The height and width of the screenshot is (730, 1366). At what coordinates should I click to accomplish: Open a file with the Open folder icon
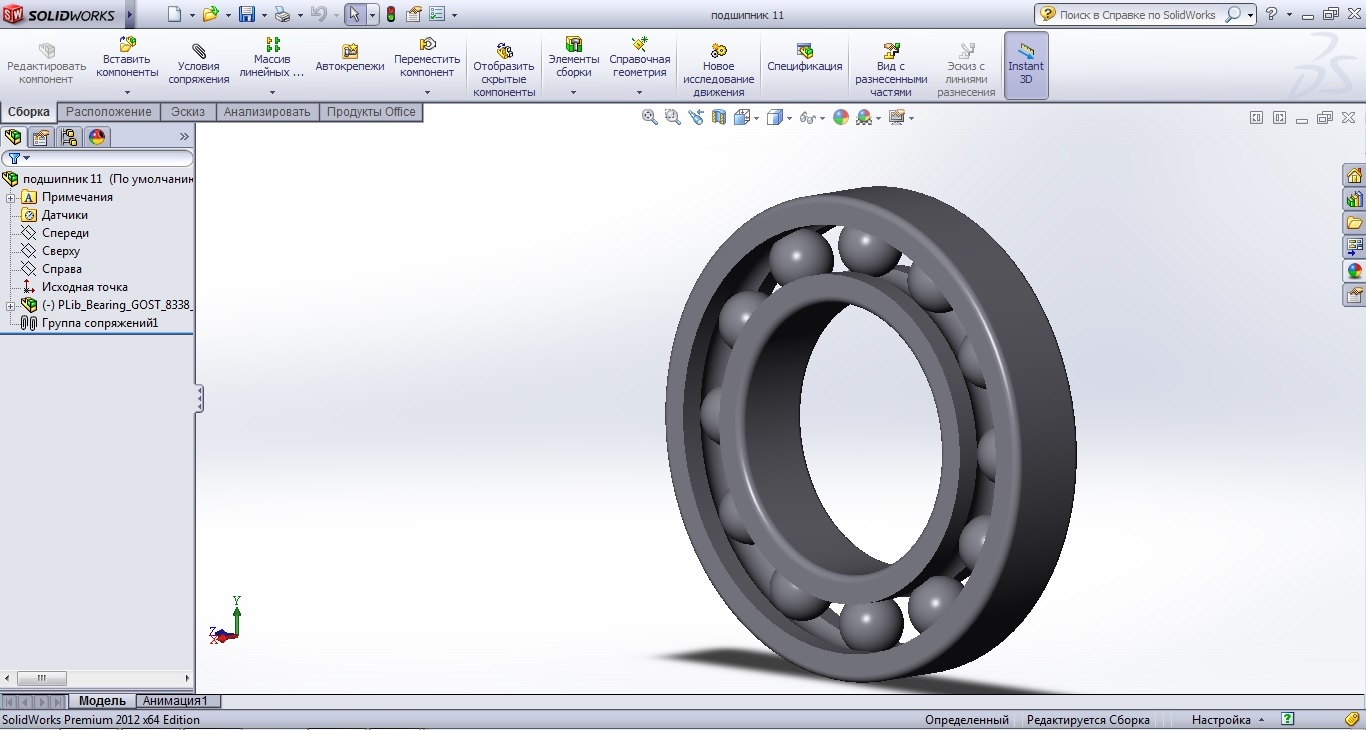(x=210, y=14)
